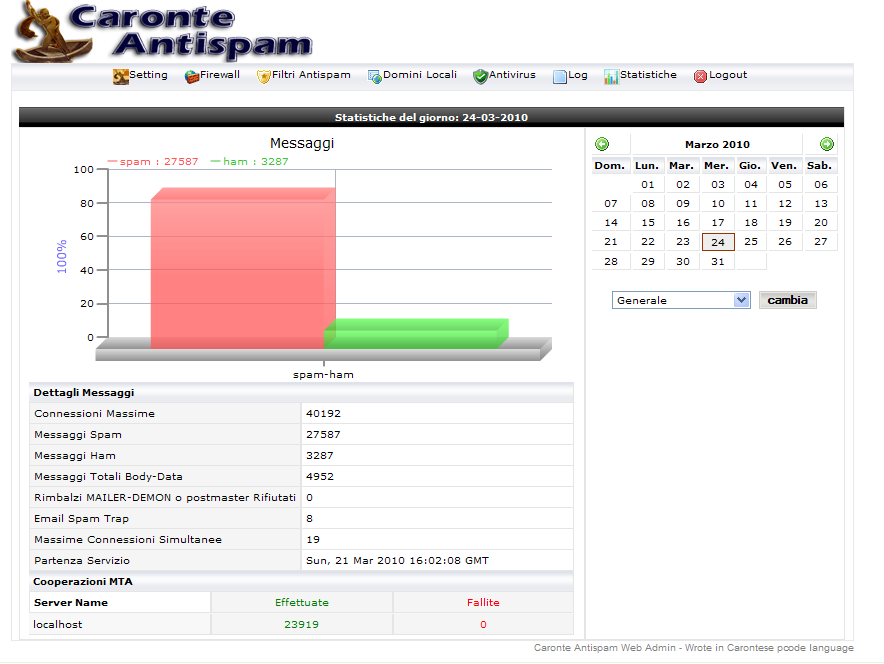Click the red spam bar in chart

pos(240,270)
